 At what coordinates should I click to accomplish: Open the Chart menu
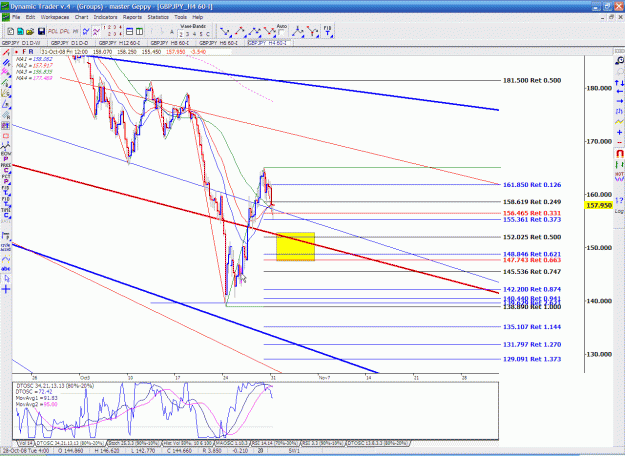81,17
